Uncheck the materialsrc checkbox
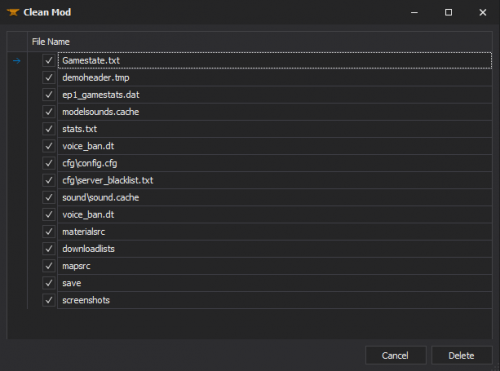The height and width of the screenshot is (371, 500). pyautogui.click(x=49, y=232)
